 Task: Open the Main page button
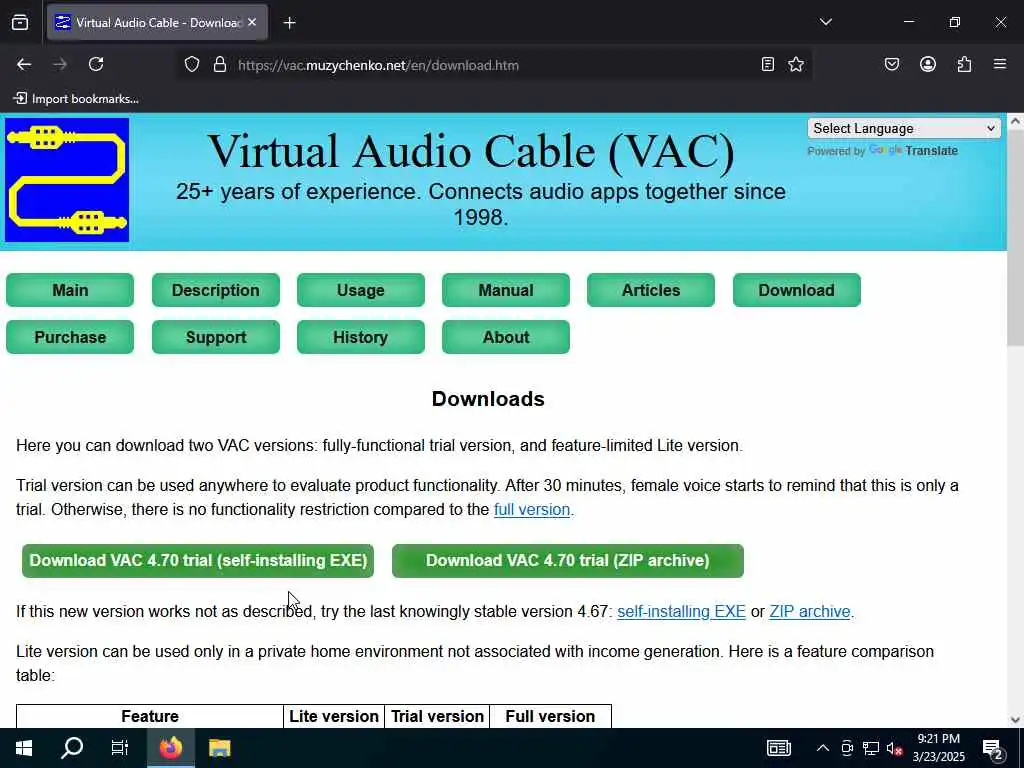click(70, 290)
